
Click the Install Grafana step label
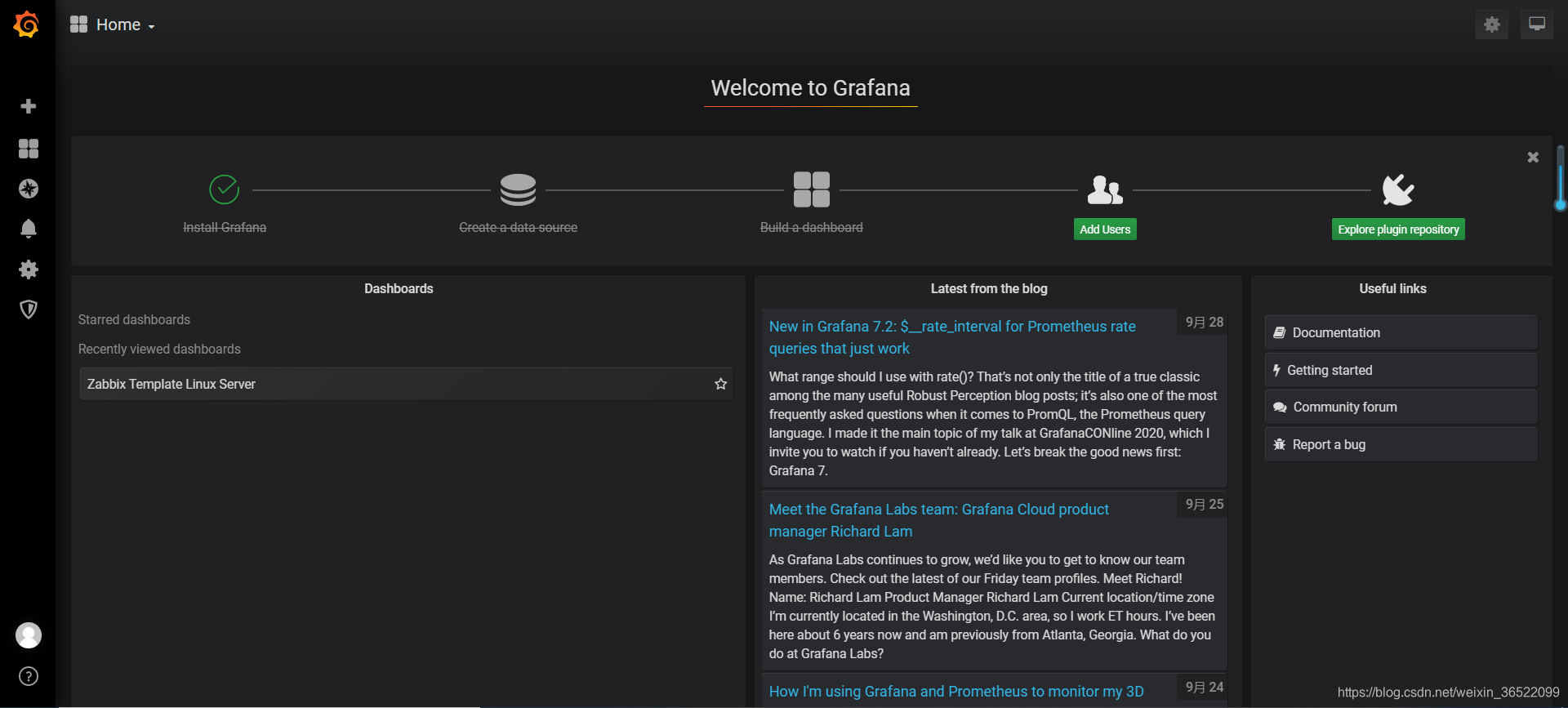pyautogui.click(x=225, y=227)
